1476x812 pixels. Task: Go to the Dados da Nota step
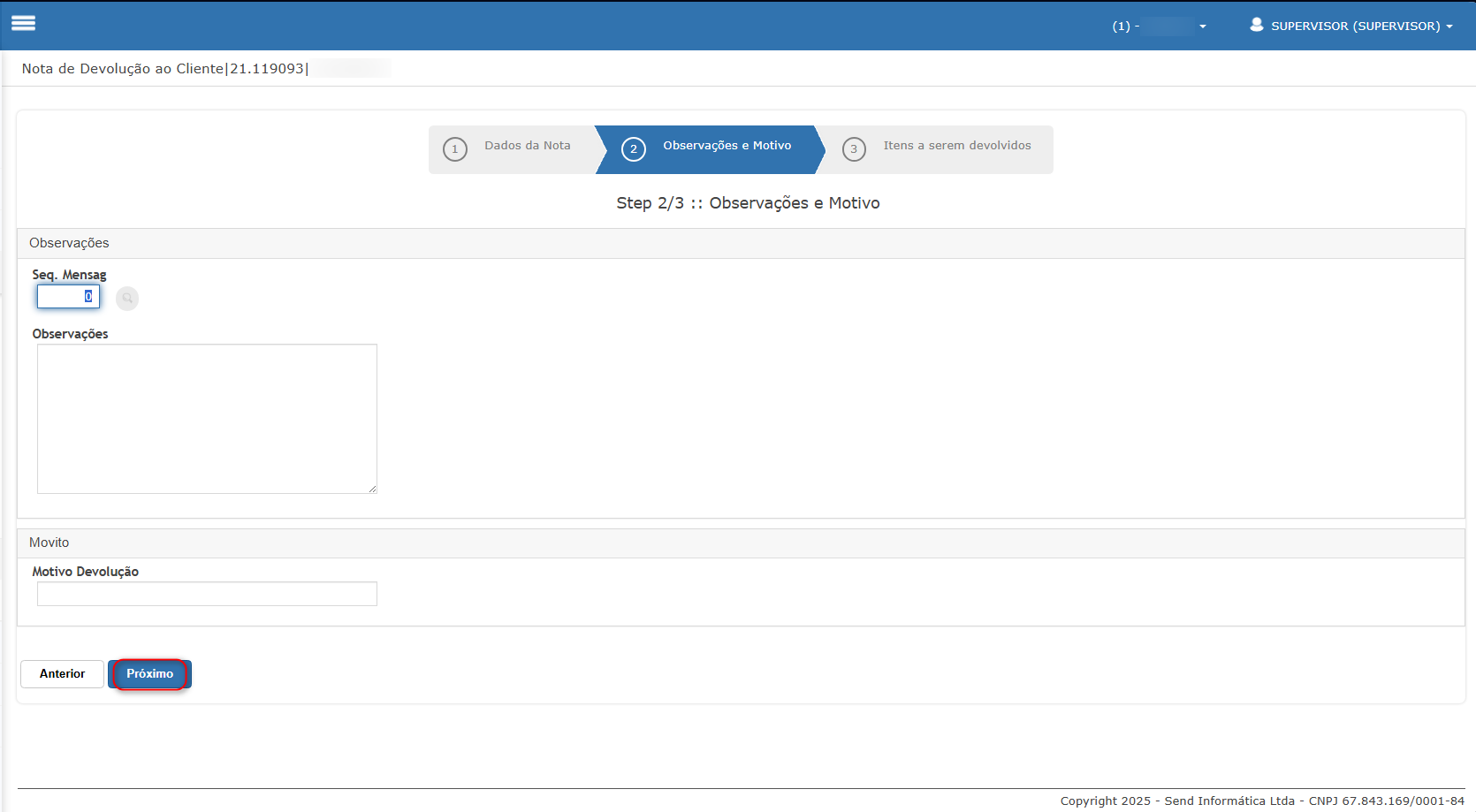(x=527, y=146)
